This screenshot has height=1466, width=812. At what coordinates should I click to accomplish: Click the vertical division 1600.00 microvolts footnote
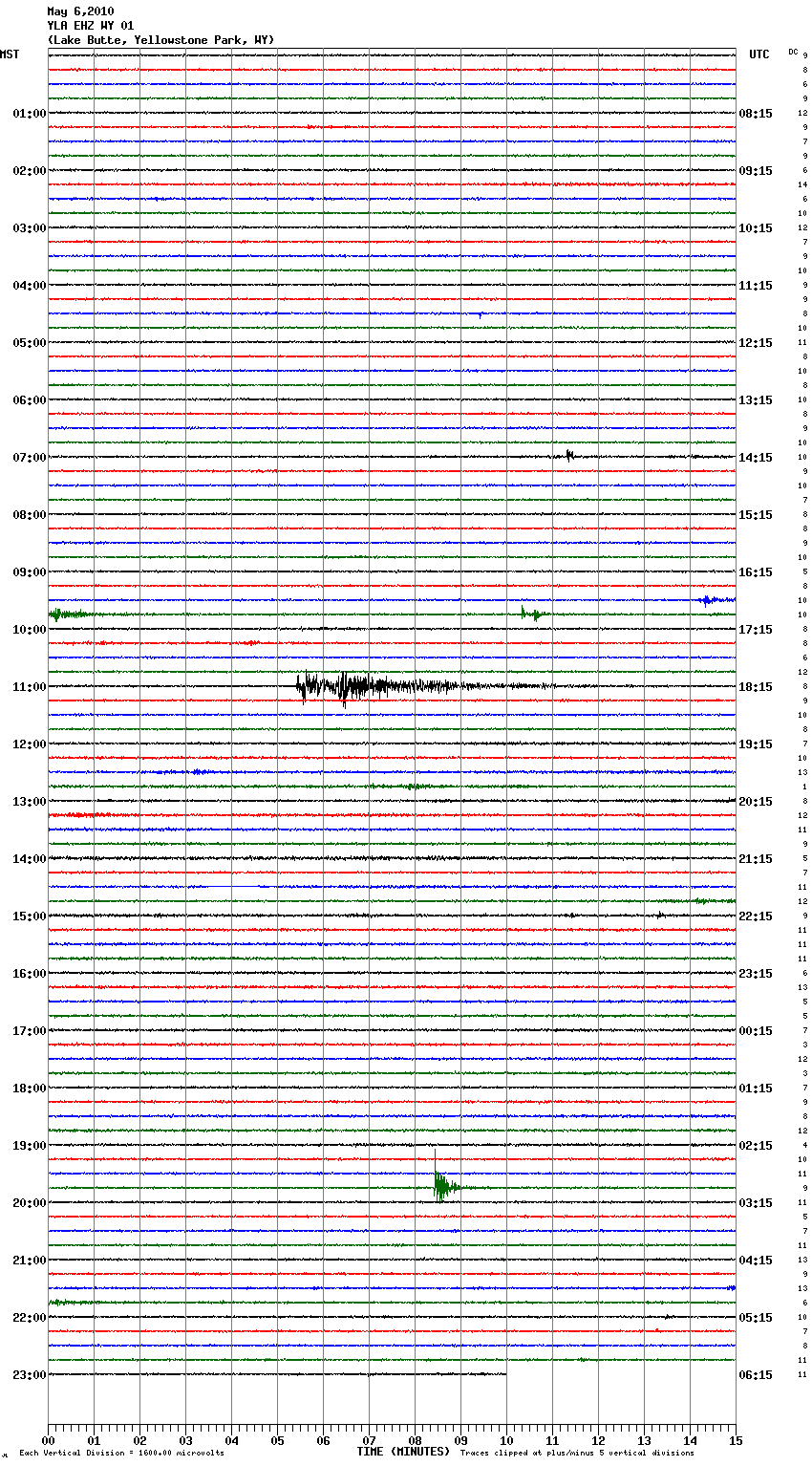121,1454
